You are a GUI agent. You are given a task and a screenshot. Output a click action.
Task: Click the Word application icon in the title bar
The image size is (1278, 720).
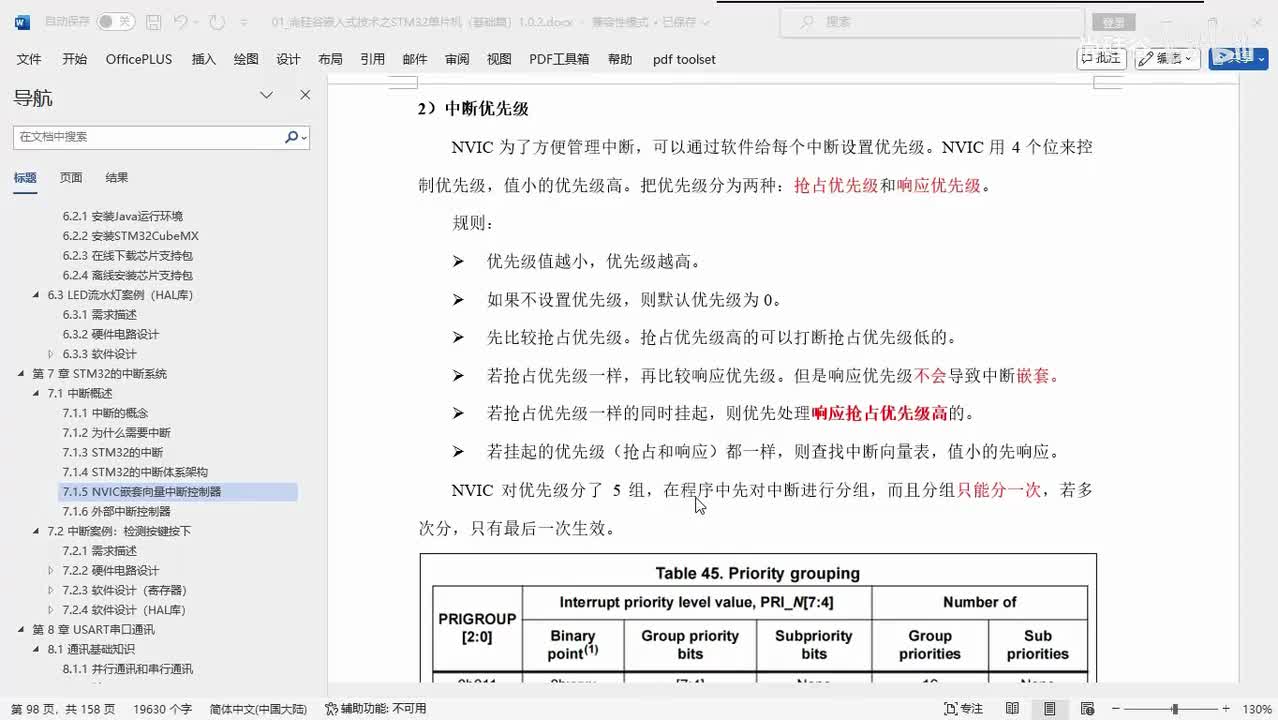click(x=23, y=21)
